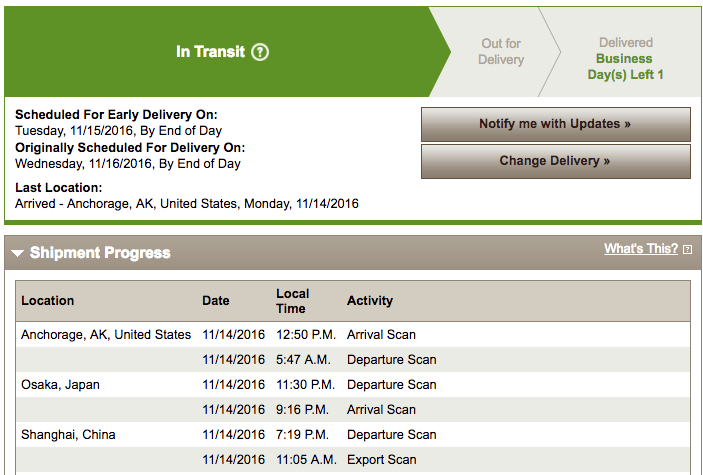Click the Shanghai, China location row

pos(68,435)
